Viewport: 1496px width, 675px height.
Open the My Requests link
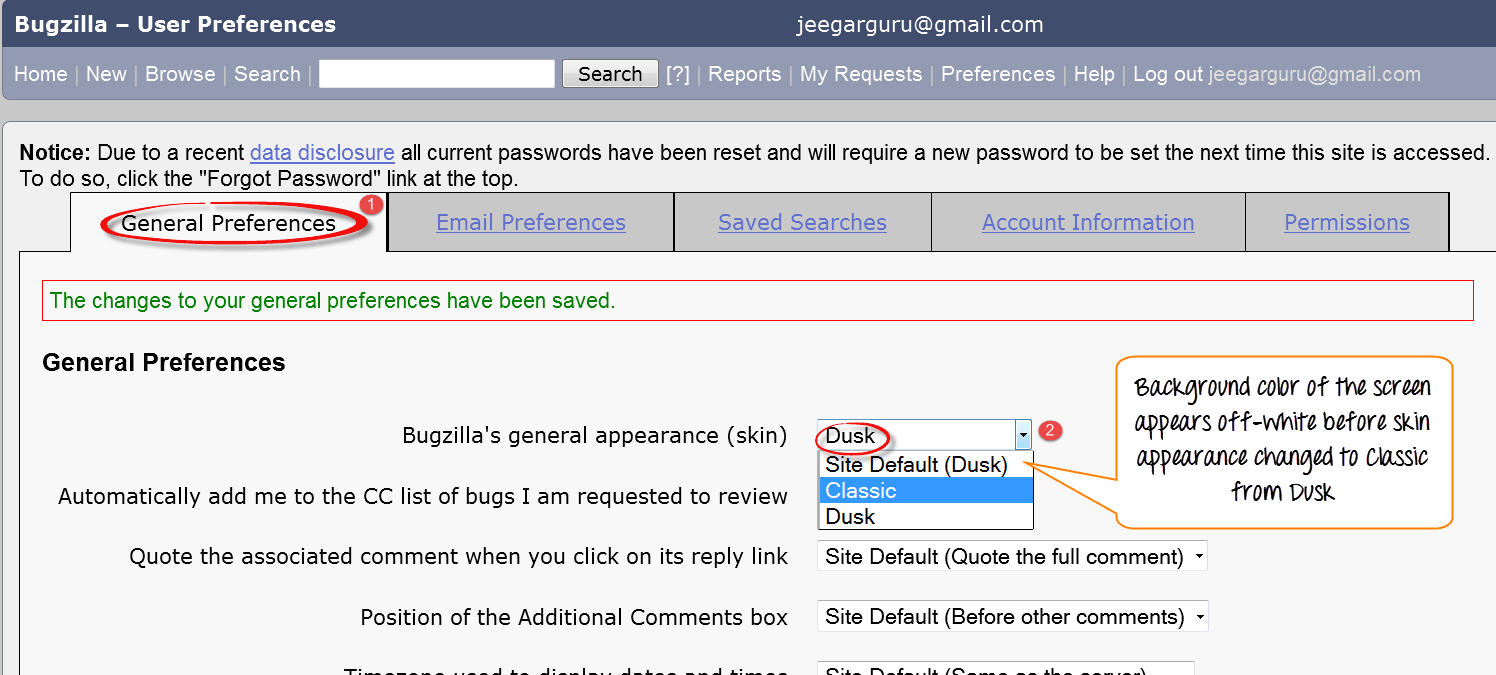[x=860, y=74]
